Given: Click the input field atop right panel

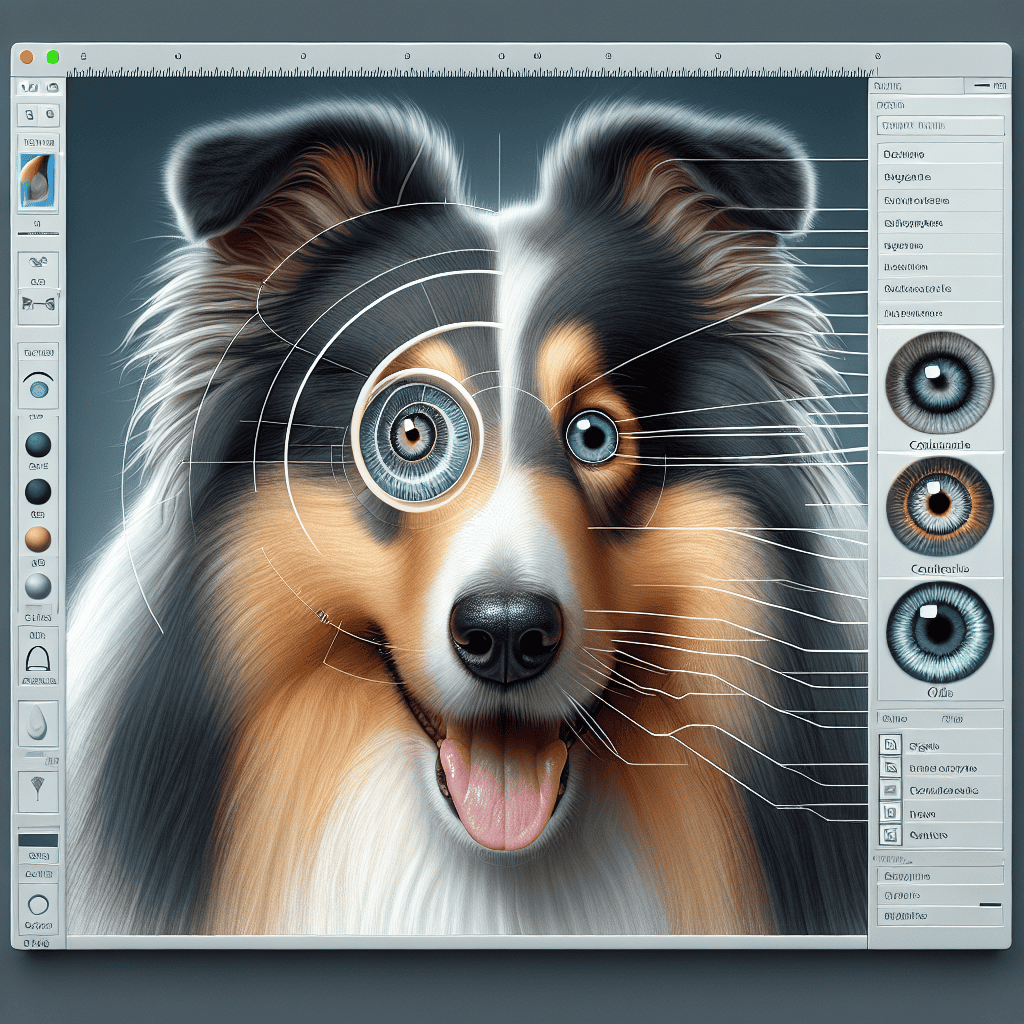Looking at the screenshot, I should (939, 126).
